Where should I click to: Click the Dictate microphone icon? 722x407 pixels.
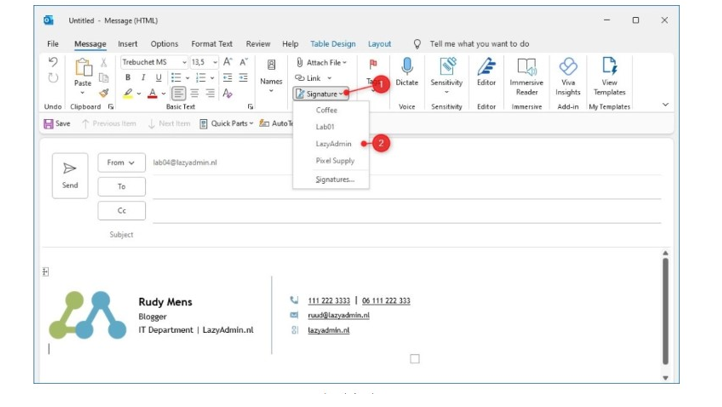coord(406,68)
